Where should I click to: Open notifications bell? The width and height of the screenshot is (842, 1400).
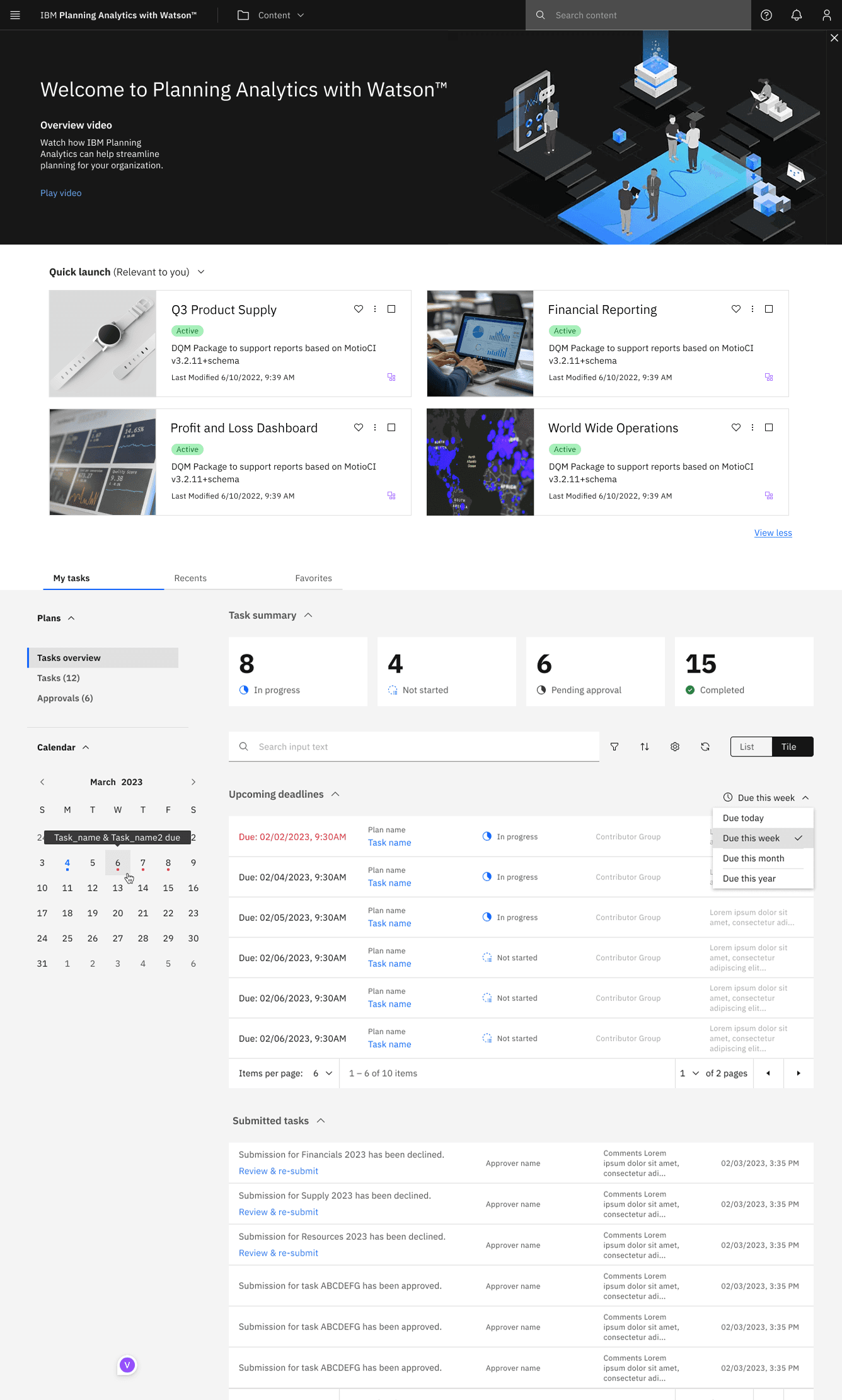[x=797, y=15]
